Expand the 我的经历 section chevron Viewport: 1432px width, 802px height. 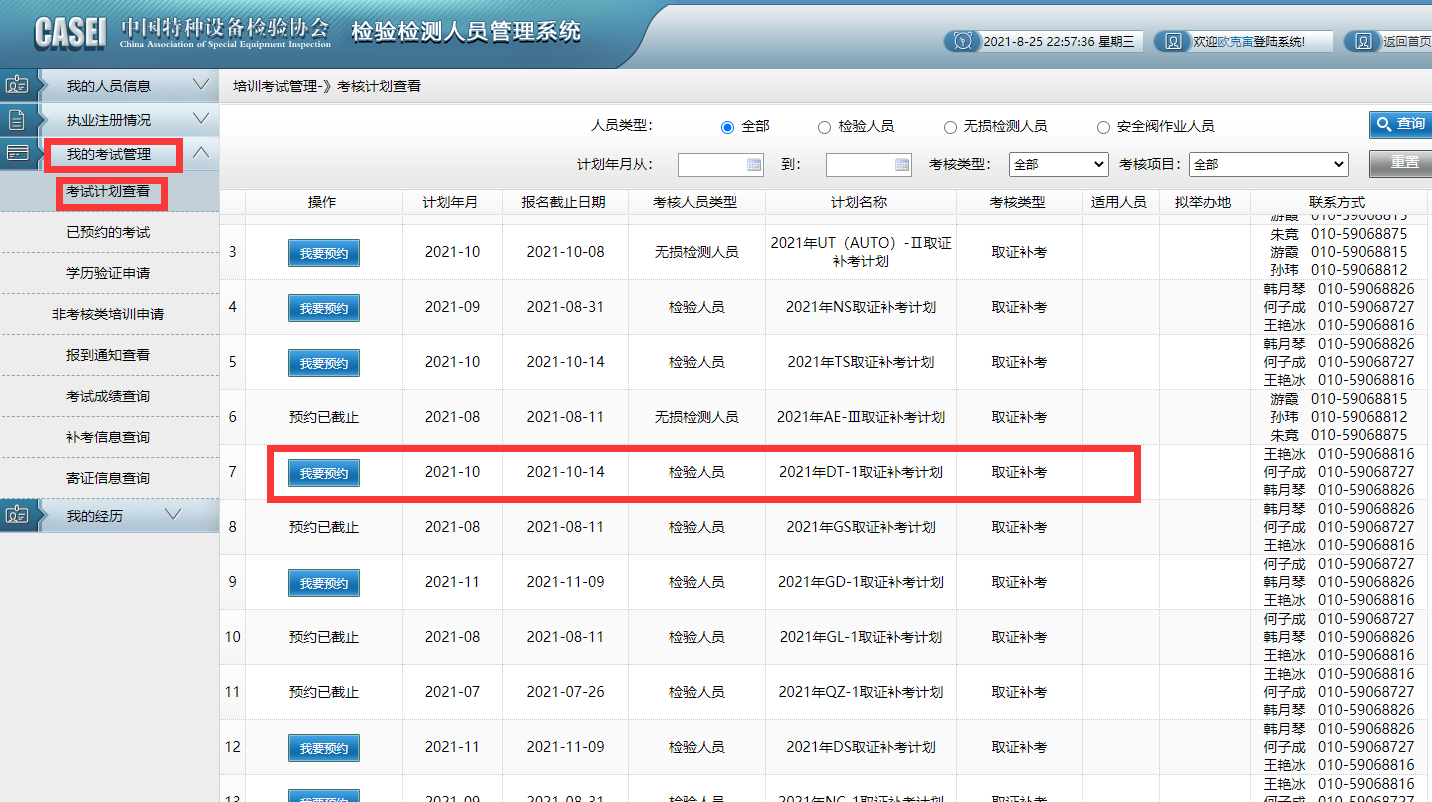coord(173,515)
